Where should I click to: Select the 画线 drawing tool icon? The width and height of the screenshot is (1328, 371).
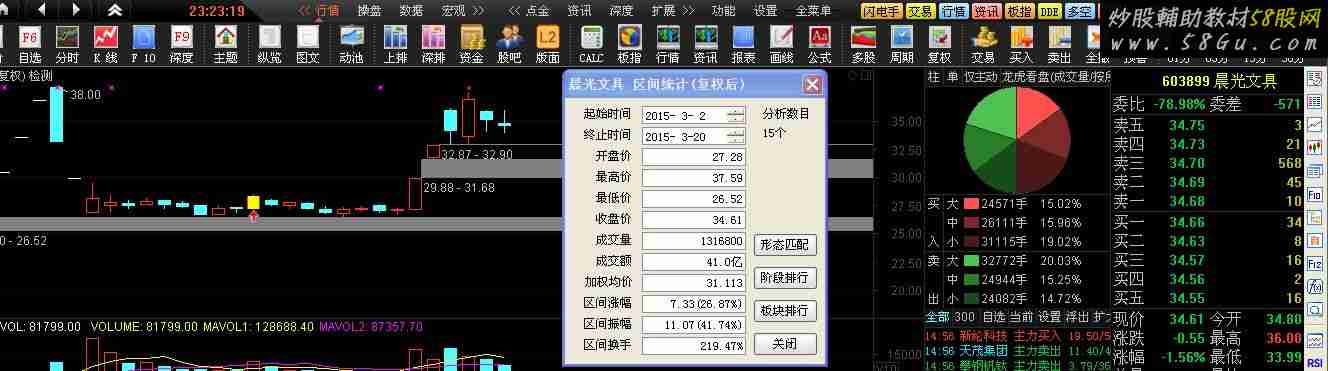click(781, 45)
